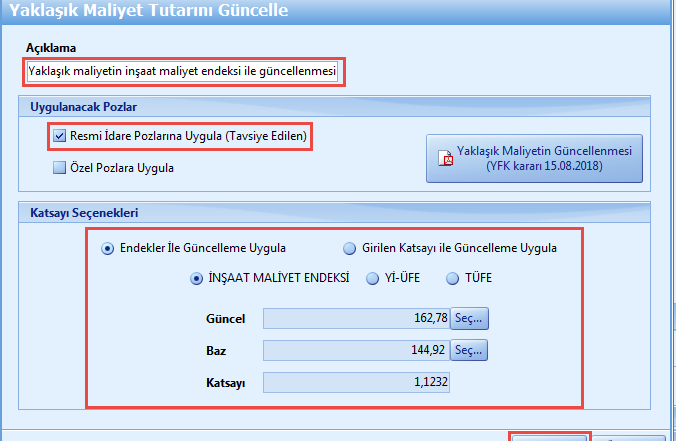
Task: Focus the Baz index value field
Action: click(355, 351)
